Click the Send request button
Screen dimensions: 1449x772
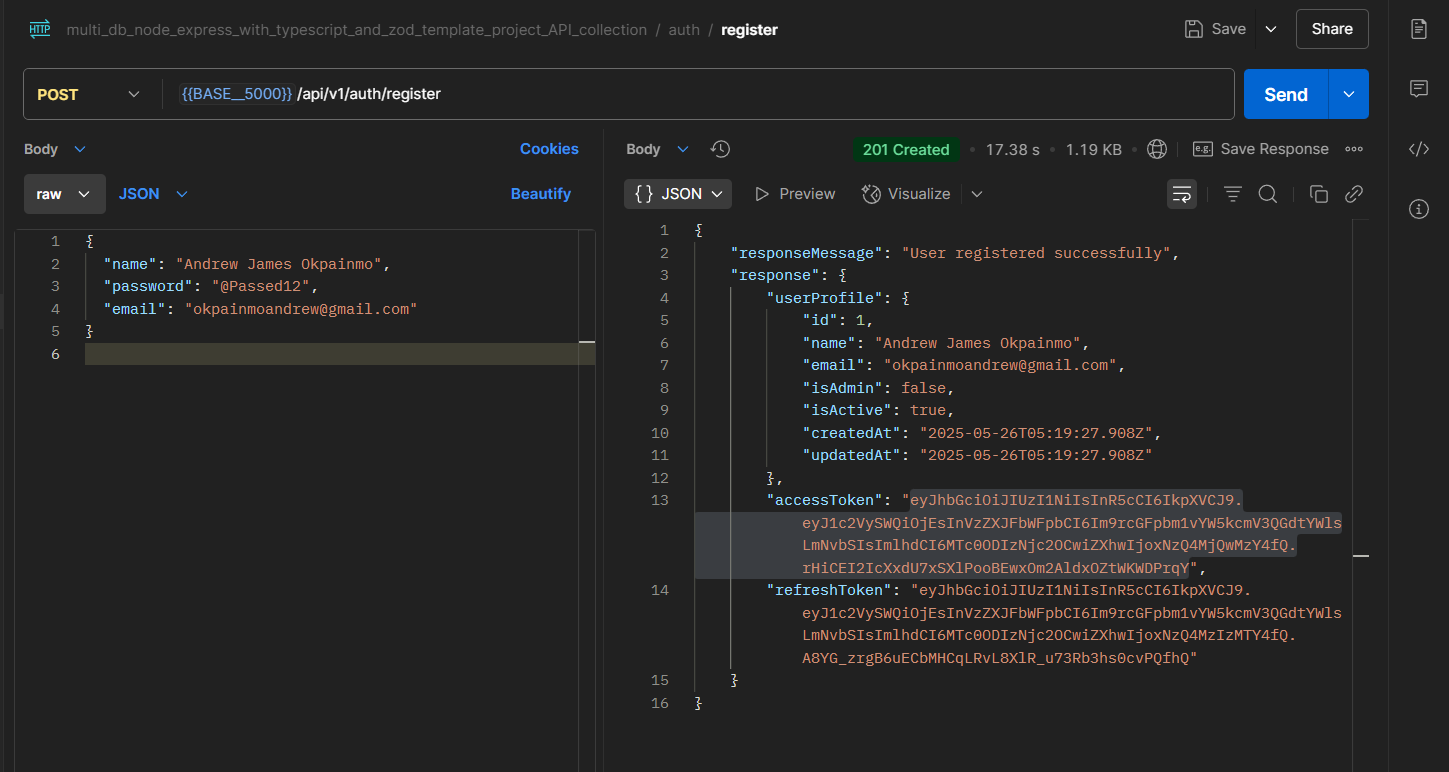1285,94
